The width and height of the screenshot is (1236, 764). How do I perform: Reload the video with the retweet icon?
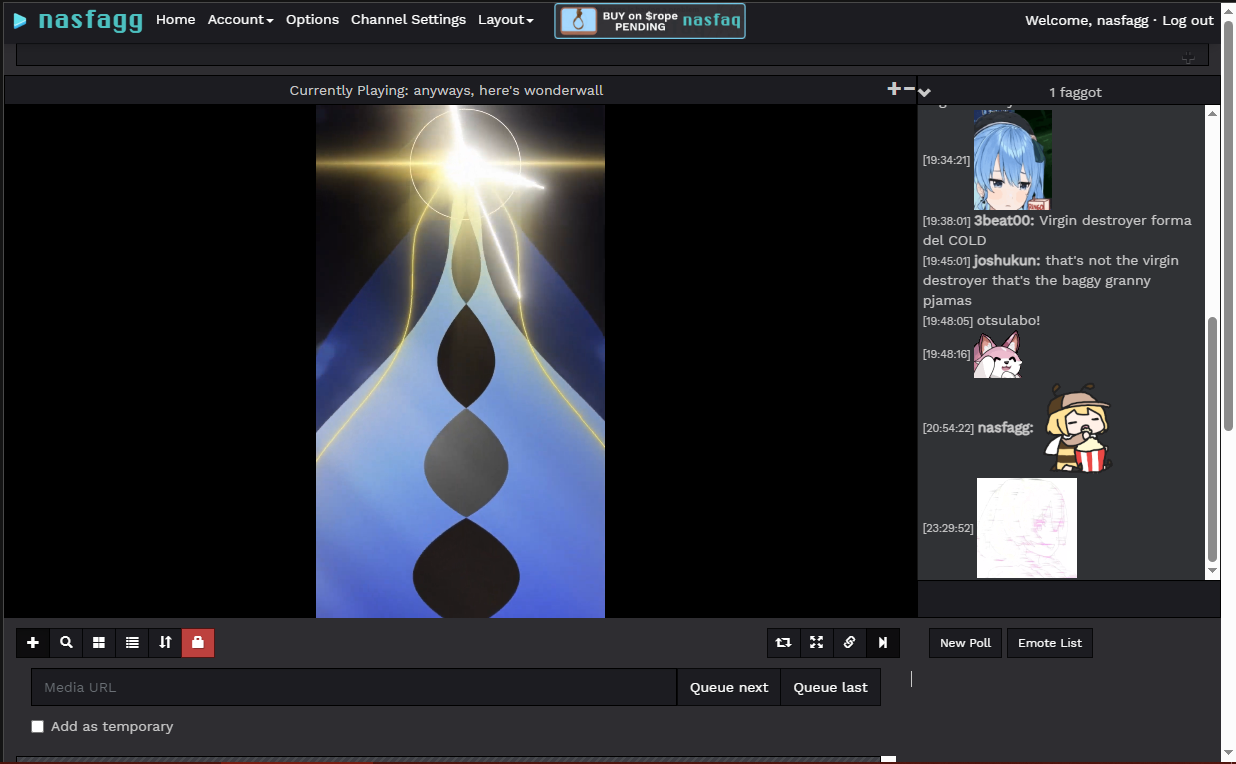point(783,643)
